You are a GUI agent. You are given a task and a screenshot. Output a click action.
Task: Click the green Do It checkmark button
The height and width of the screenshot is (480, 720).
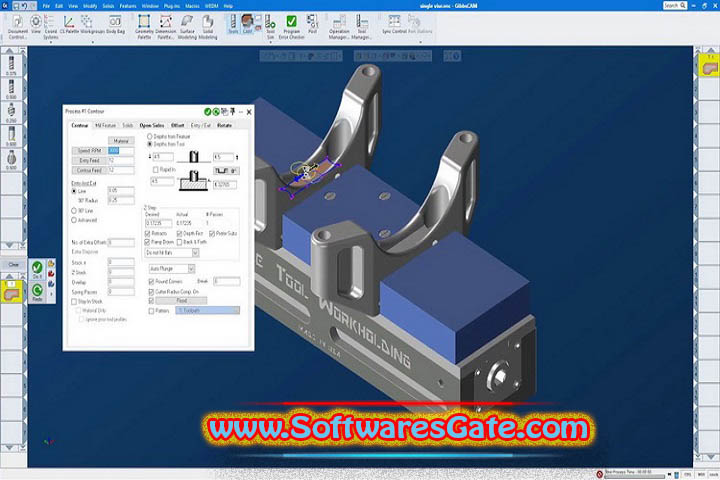(x=37, y=269)
